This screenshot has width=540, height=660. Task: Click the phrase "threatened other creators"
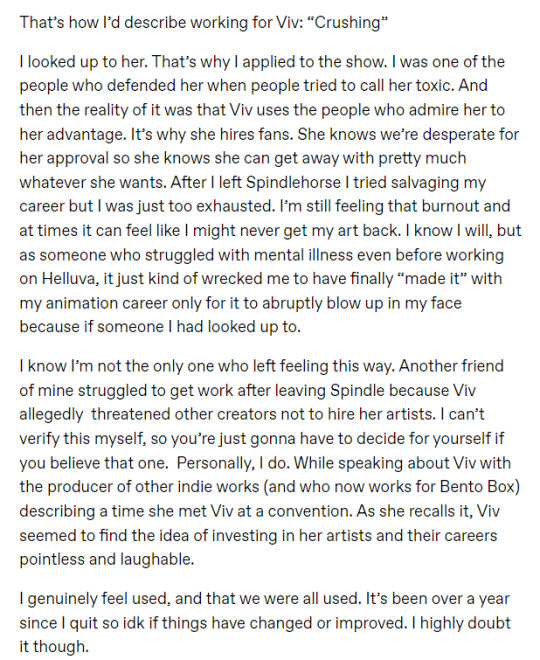pos(184,415)
